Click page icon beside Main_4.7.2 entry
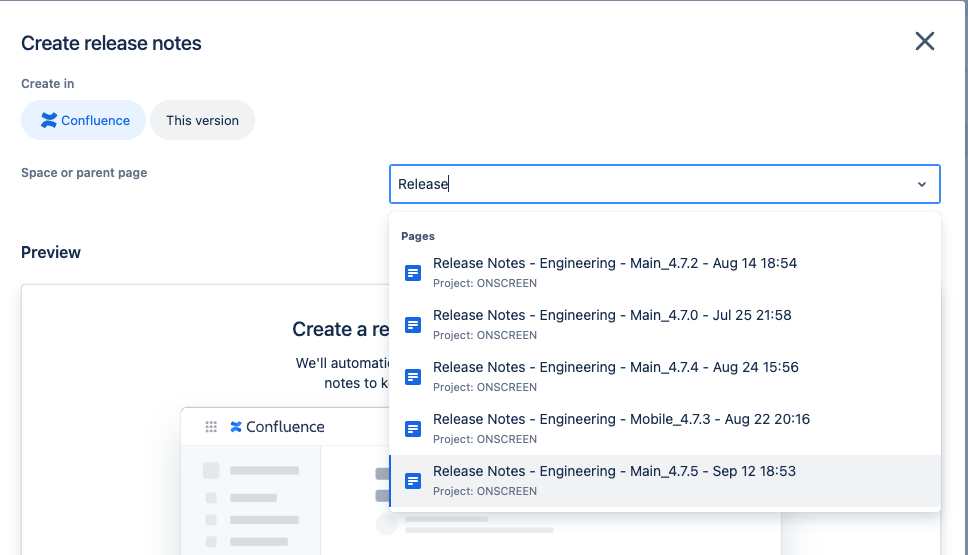This screenshot has height=555, width=968. pyautogui.click(x=413, y=273)
